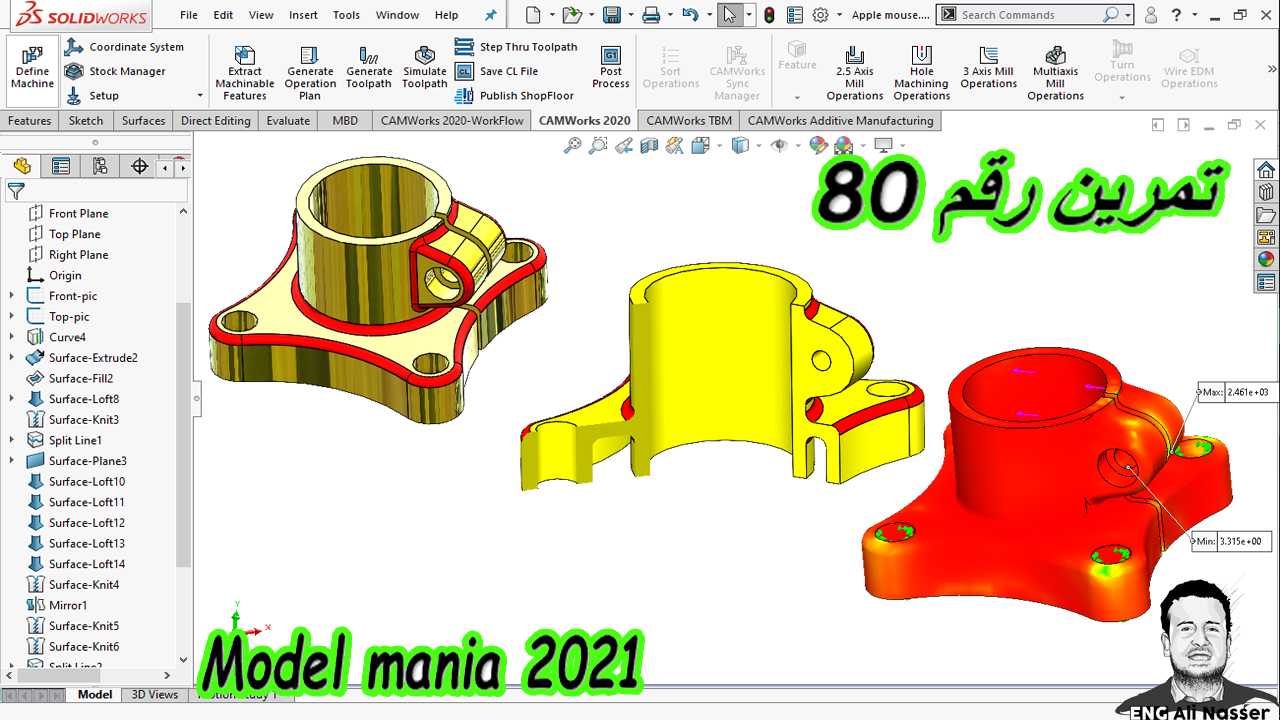Expand the Surface-Extrude2 node
The width and height of the screenshot is (1280, 720).
coord(12,358)
